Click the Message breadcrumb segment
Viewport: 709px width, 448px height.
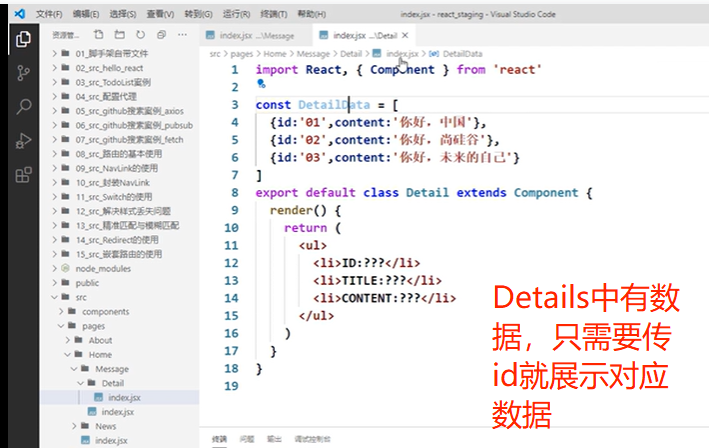point(313,54)
